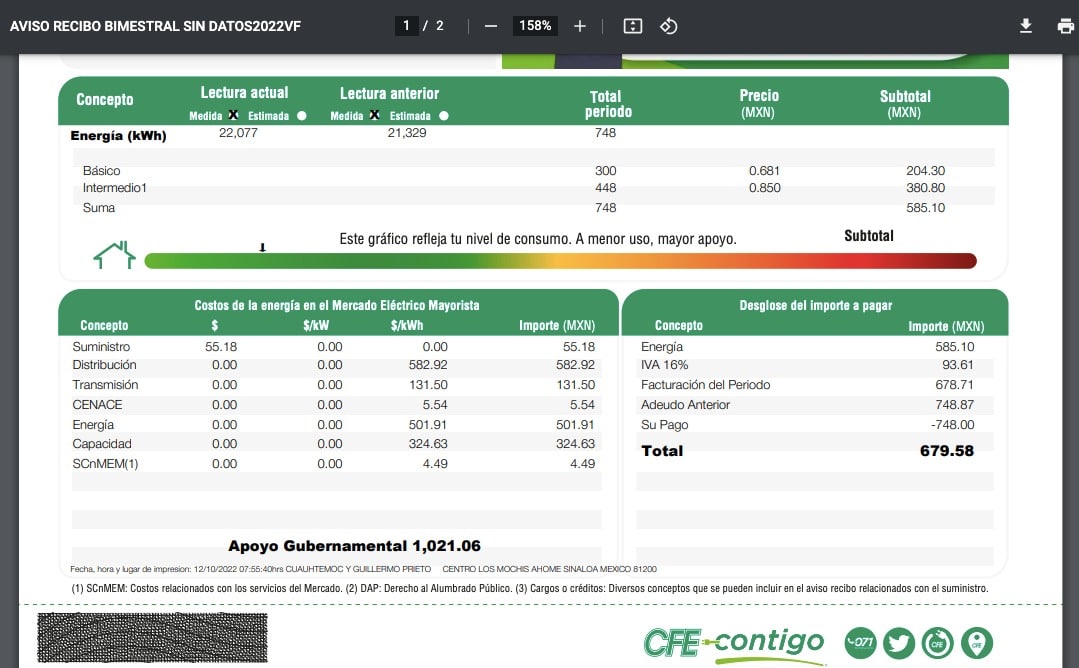
Task: Click the Lectura actual column header
Action: pos(244,92)
